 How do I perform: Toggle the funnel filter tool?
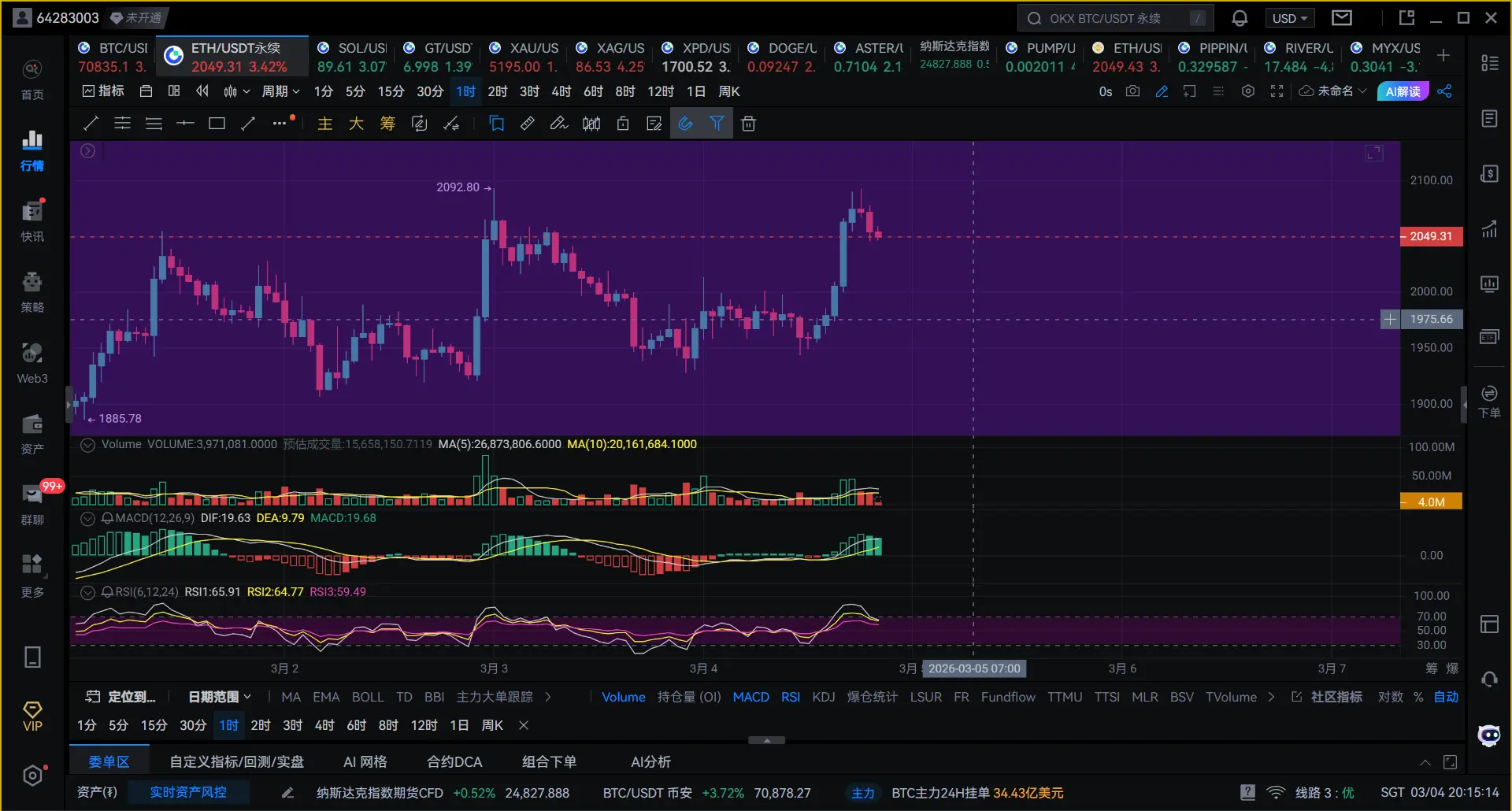[717, 124]
